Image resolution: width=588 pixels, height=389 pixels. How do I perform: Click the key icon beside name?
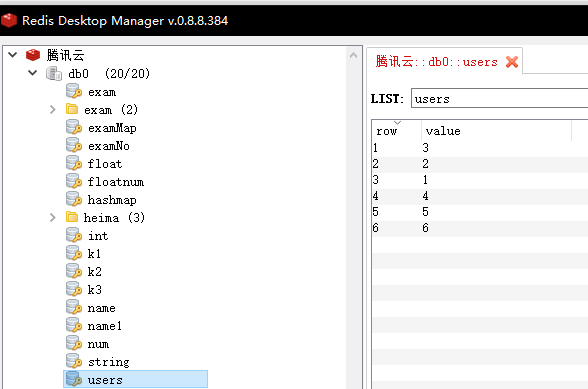tap(74, 307)
